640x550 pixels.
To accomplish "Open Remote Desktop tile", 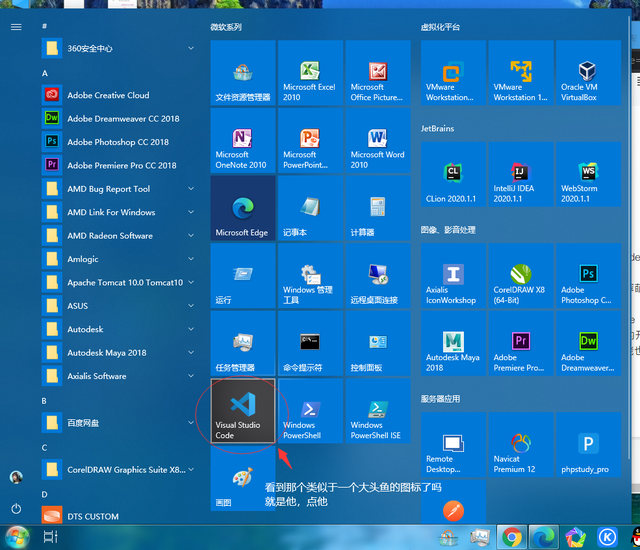I will coord(453,445).
